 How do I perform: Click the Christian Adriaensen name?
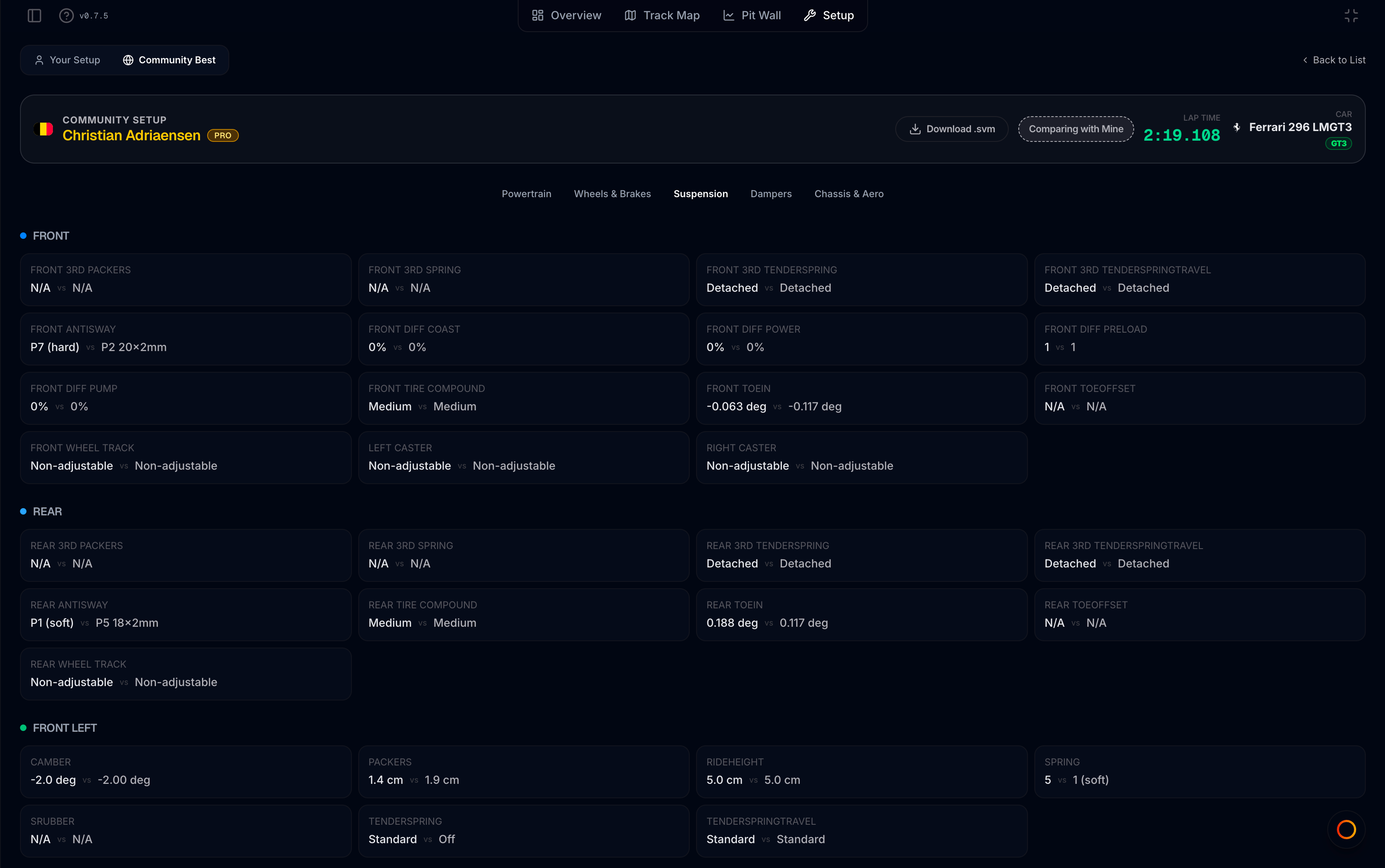(x=131, y=135)
